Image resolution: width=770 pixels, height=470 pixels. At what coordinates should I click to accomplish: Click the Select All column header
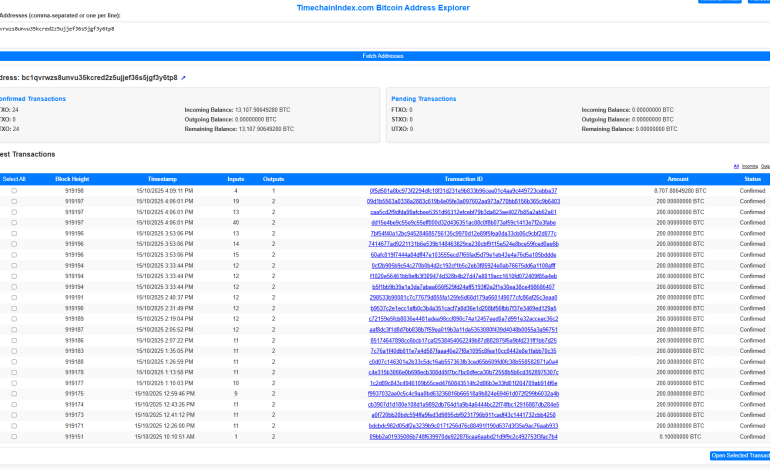[14, 179]
